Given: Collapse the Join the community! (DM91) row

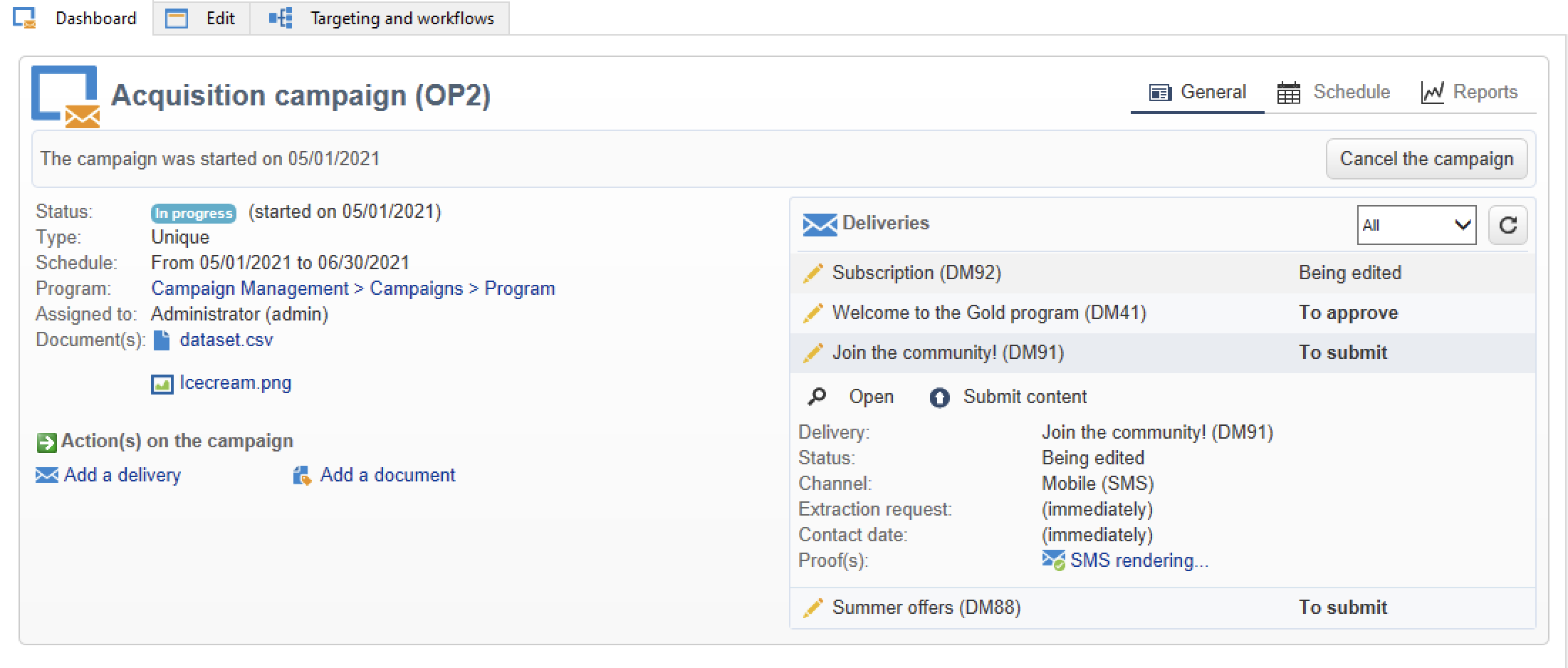Looking at the screenshot, I should pyautogui.click(x=1162, y=353).
